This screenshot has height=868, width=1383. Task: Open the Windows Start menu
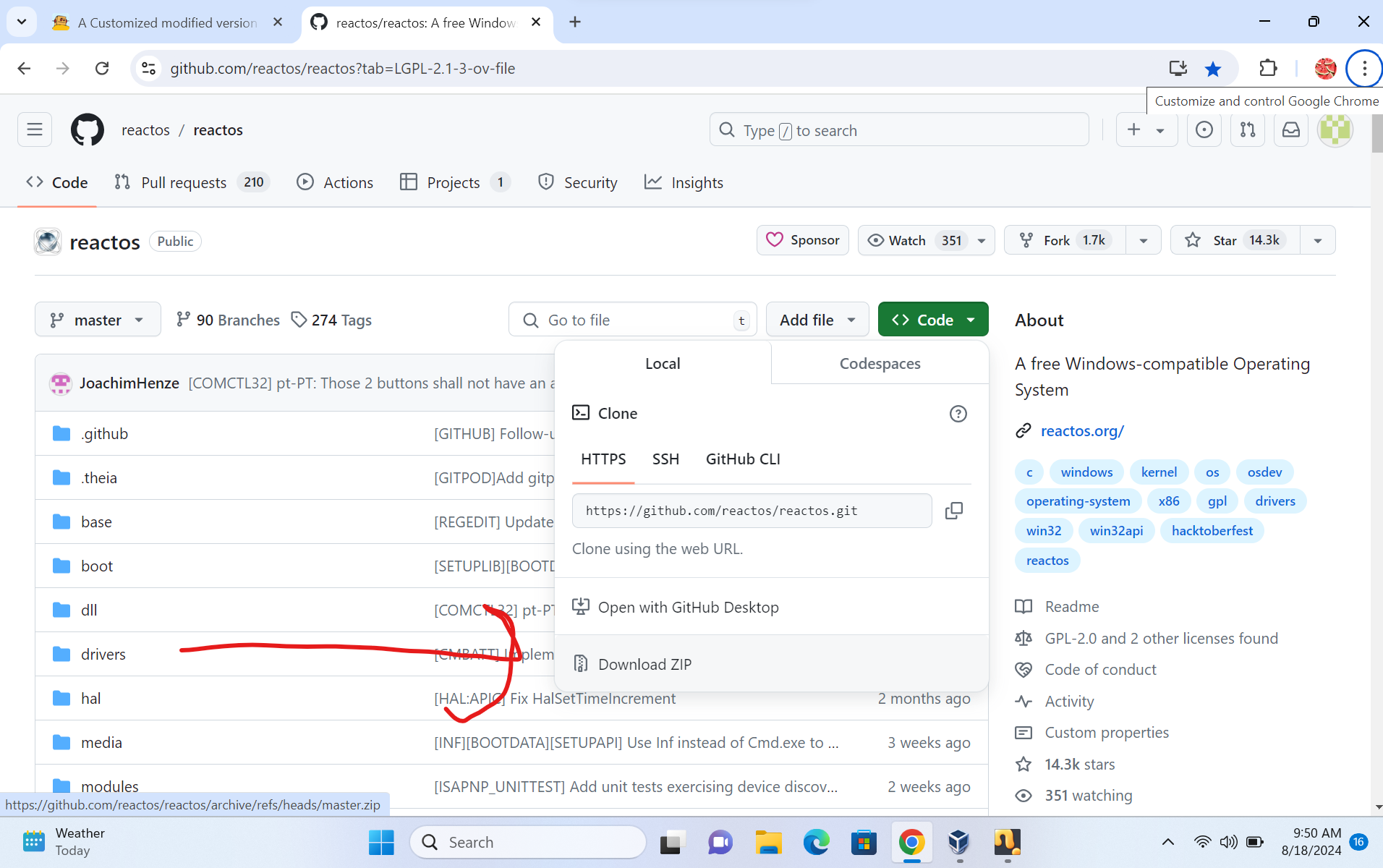click(x=381, y=842)
